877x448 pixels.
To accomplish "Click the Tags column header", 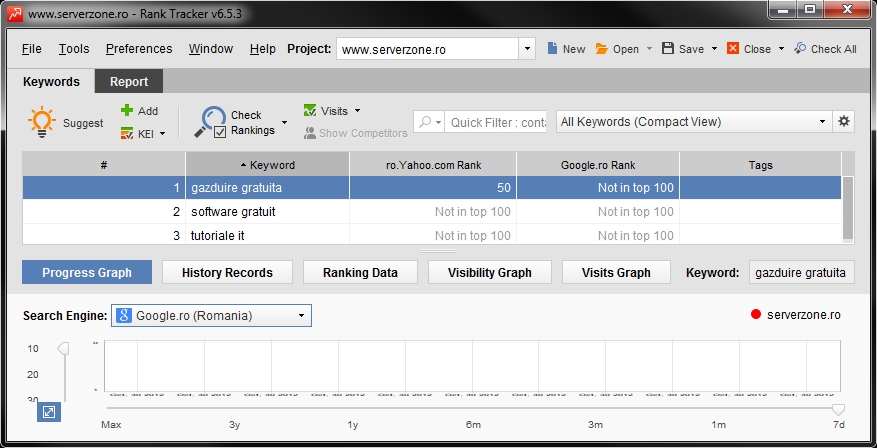I will click(x=760, y=165).
